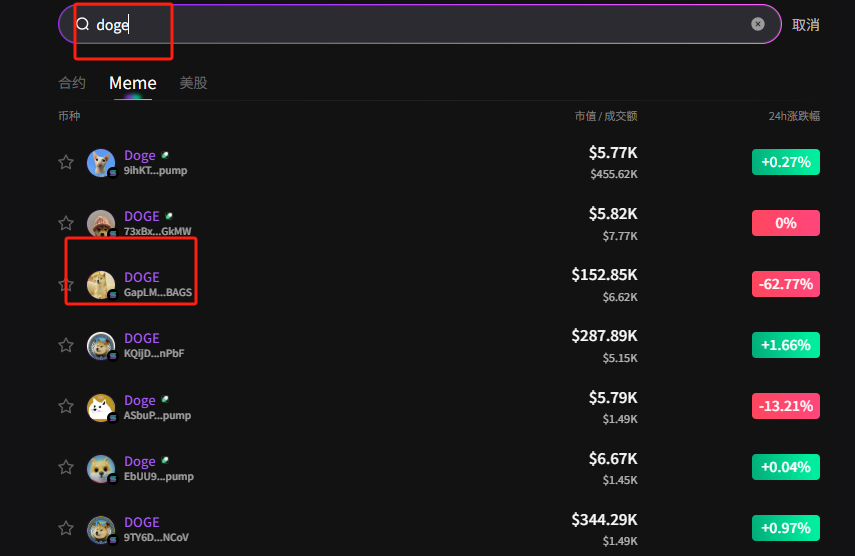Click the +0.97% change badge
The image size is (855, 556).
click(786, 528)
